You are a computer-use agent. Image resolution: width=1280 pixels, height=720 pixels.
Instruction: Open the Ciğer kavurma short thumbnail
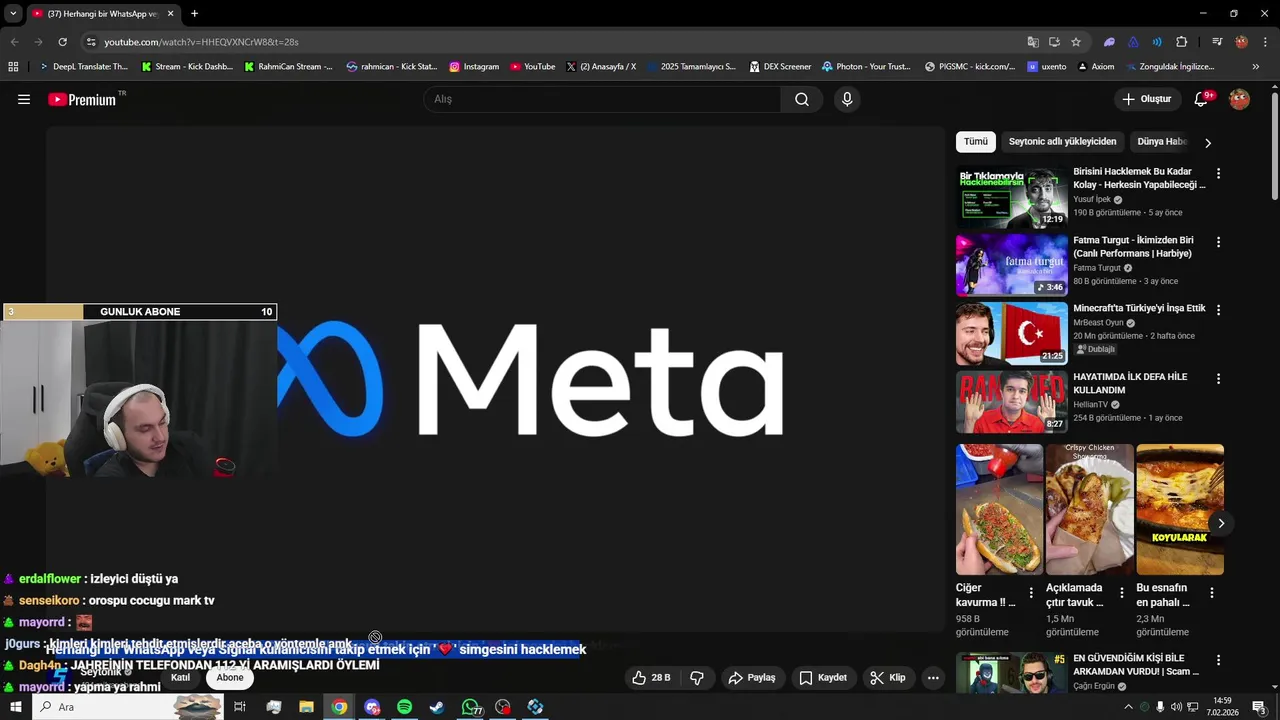[x=999, y=510]
